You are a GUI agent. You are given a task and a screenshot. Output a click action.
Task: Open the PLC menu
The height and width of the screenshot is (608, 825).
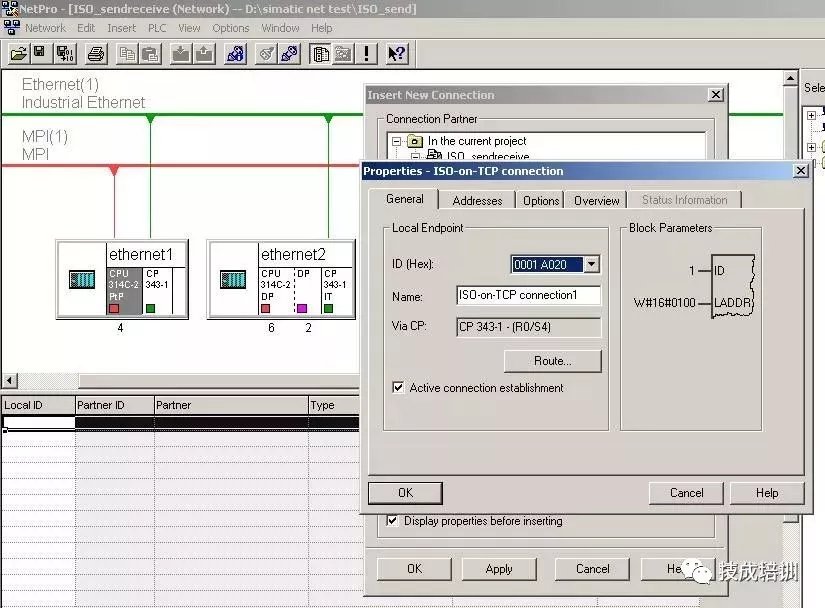click(x=157, y=28)
